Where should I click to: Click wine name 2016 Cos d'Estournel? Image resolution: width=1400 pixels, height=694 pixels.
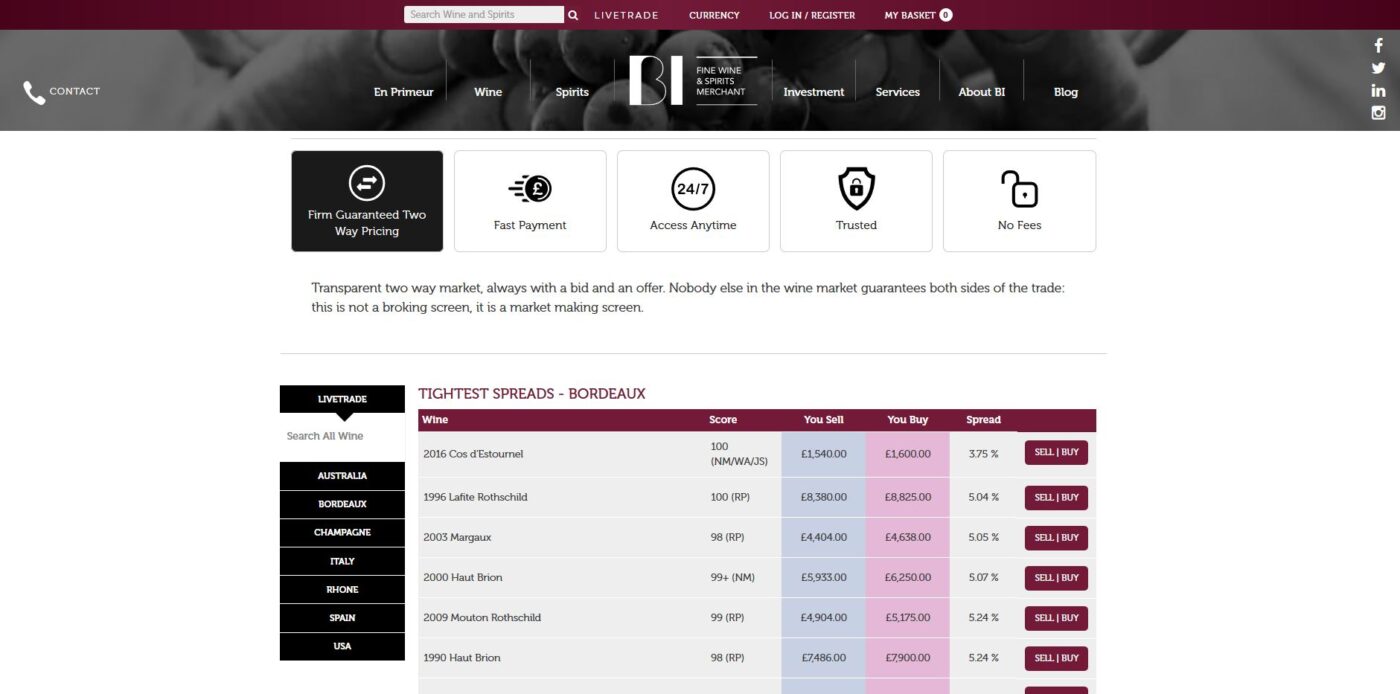[473, 454]
